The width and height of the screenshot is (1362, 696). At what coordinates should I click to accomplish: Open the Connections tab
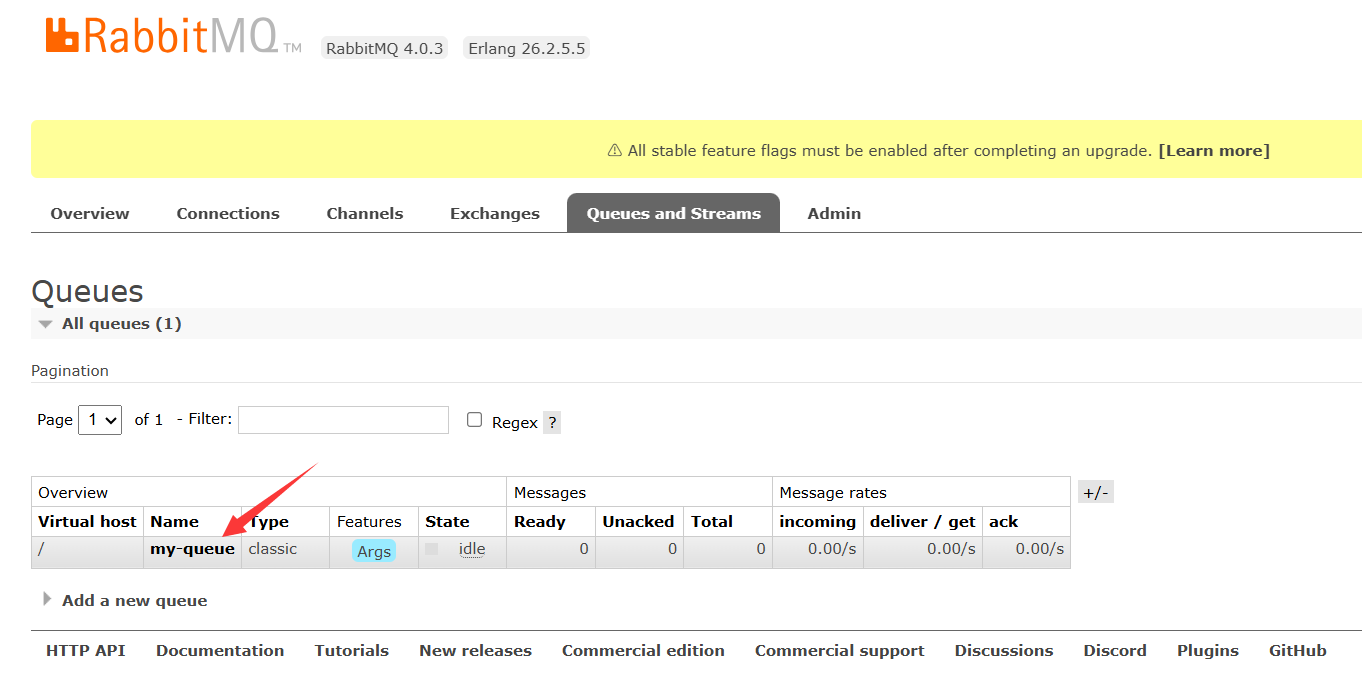228,213
